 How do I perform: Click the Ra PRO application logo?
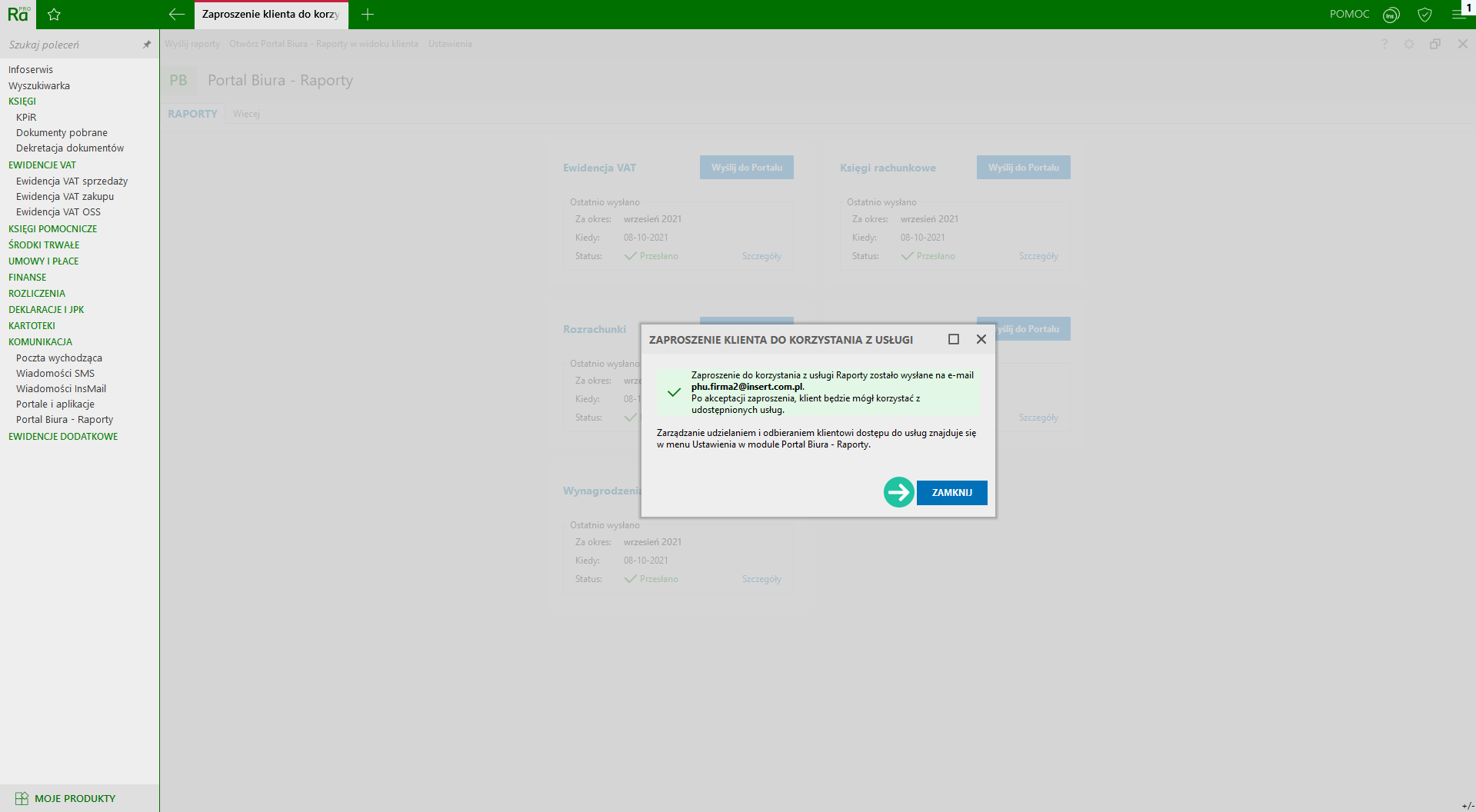[18, 14]
